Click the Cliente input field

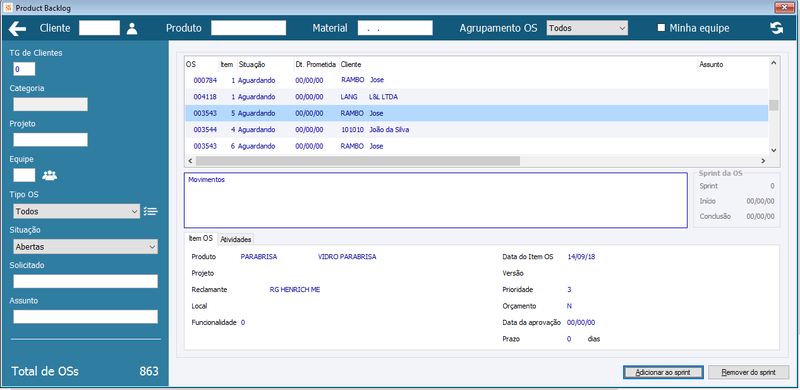coord(99,28)
